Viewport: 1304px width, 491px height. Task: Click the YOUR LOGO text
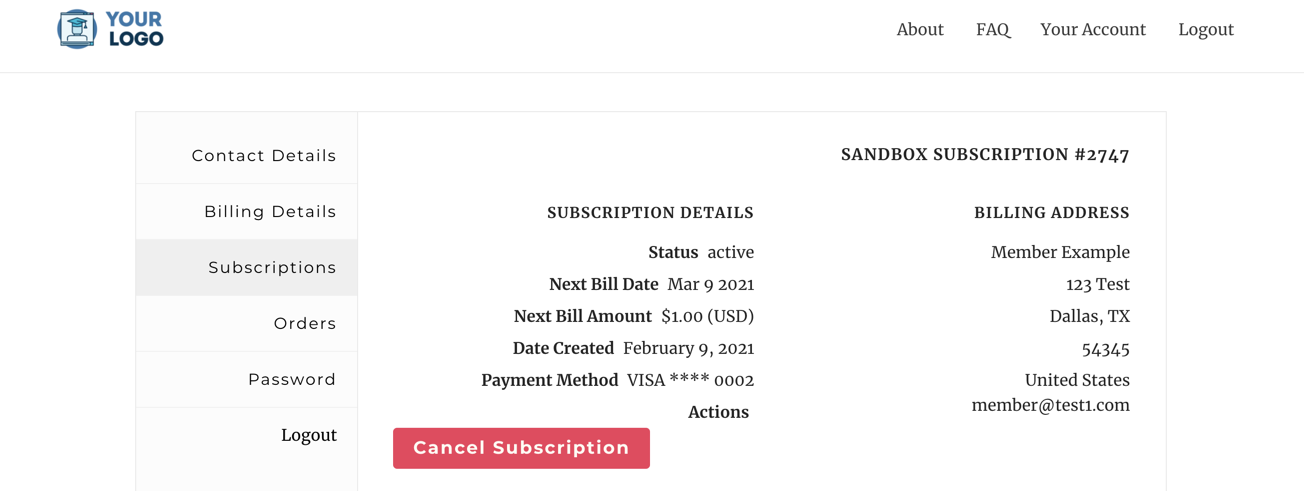pos(134,29)
